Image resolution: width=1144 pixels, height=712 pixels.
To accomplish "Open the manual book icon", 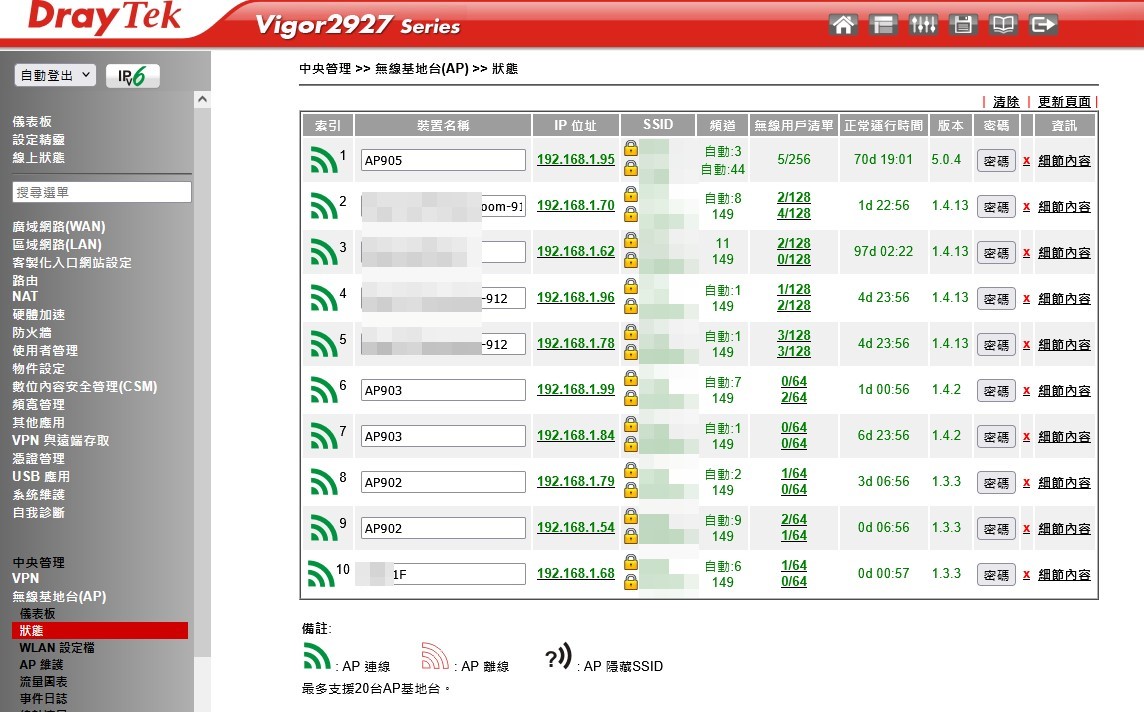I will (x=1003, y=25).
